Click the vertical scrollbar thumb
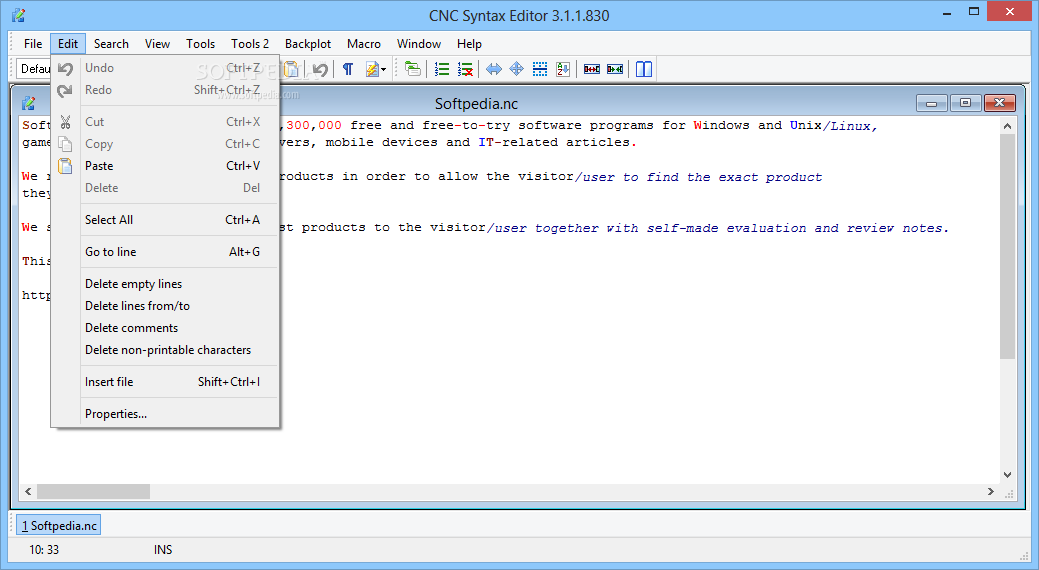The image size is (1039, 570). coord(1007,245)
